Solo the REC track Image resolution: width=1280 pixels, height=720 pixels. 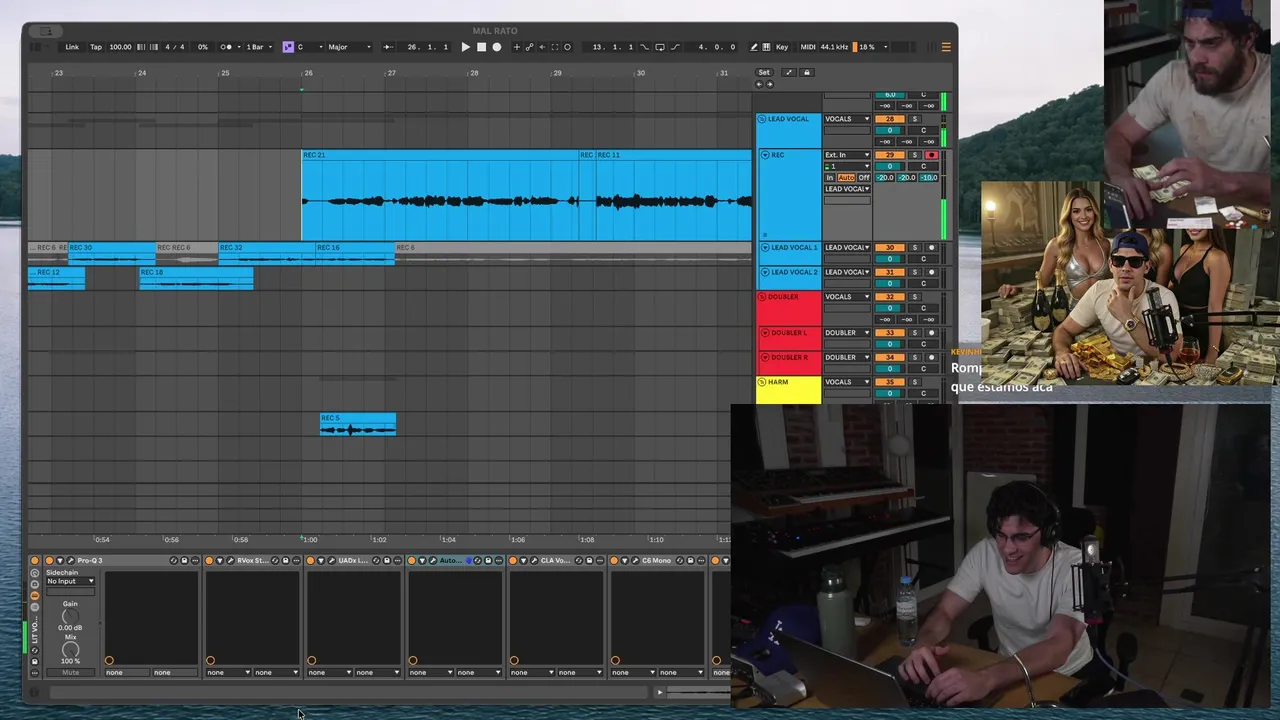pos(915,155)
